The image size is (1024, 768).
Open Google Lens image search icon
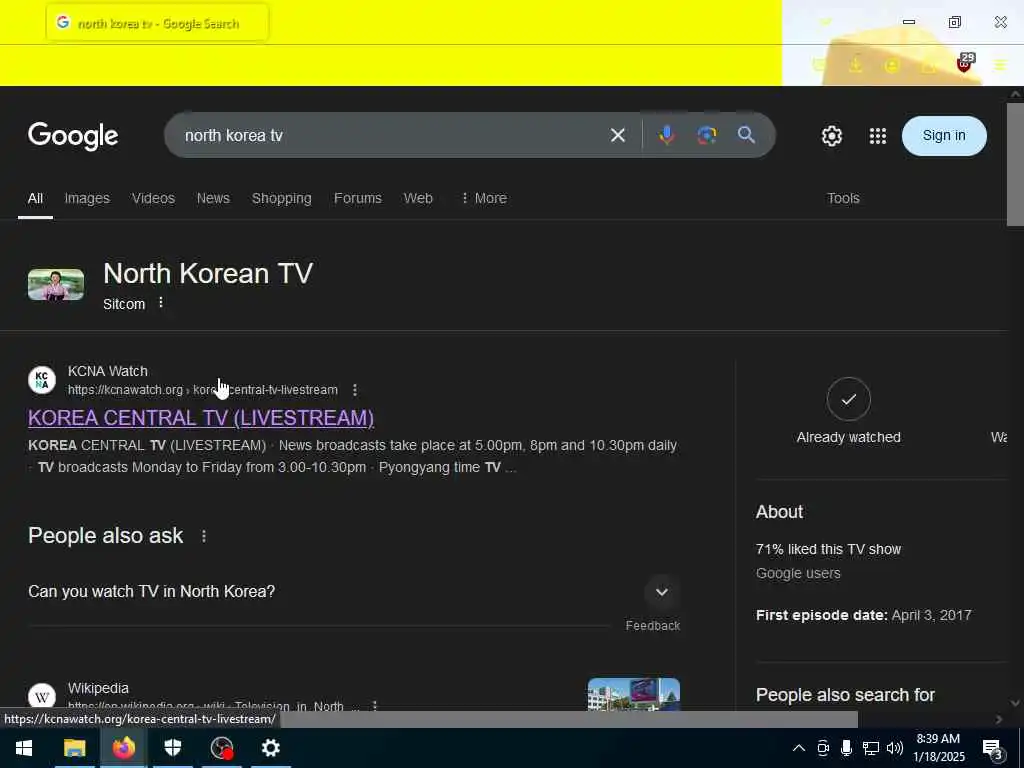pos(707,135)
